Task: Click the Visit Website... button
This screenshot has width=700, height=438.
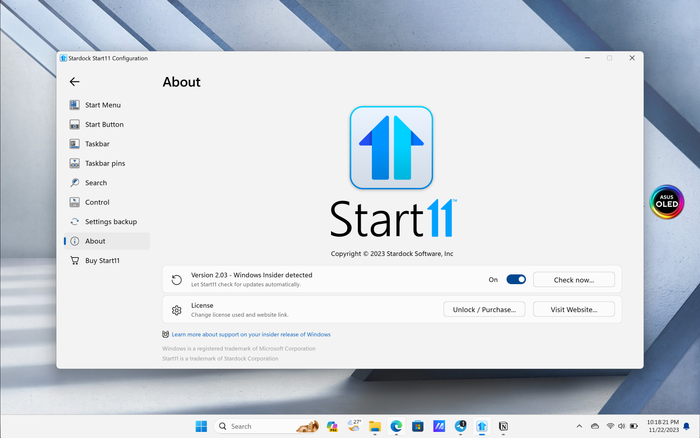Action: [574, 309]
